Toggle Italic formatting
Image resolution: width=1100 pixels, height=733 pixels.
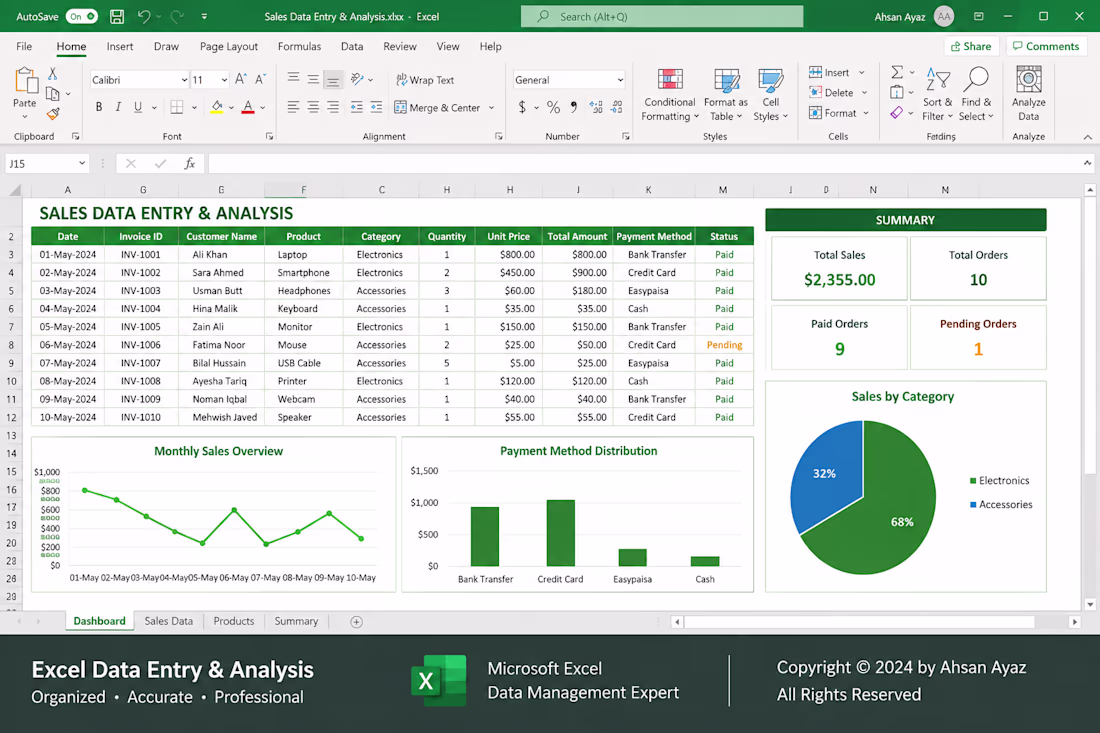tap(118, 107)
